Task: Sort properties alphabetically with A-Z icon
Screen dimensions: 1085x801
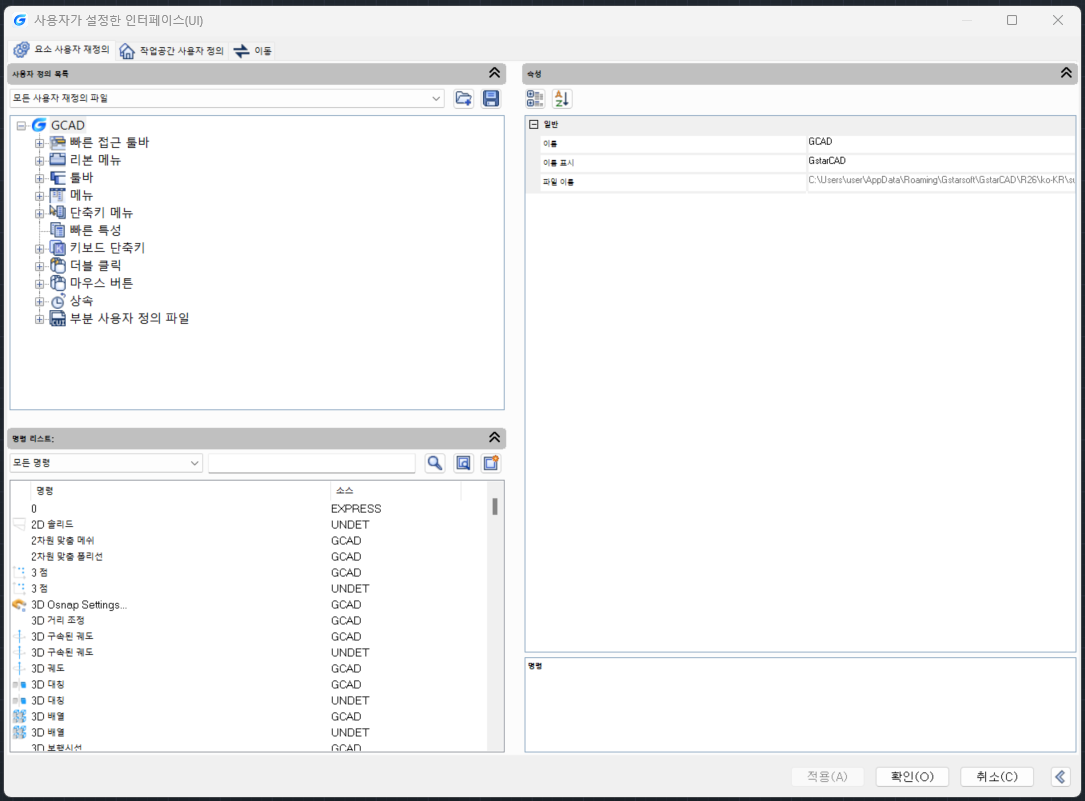Action: click(x=562, y=98)
